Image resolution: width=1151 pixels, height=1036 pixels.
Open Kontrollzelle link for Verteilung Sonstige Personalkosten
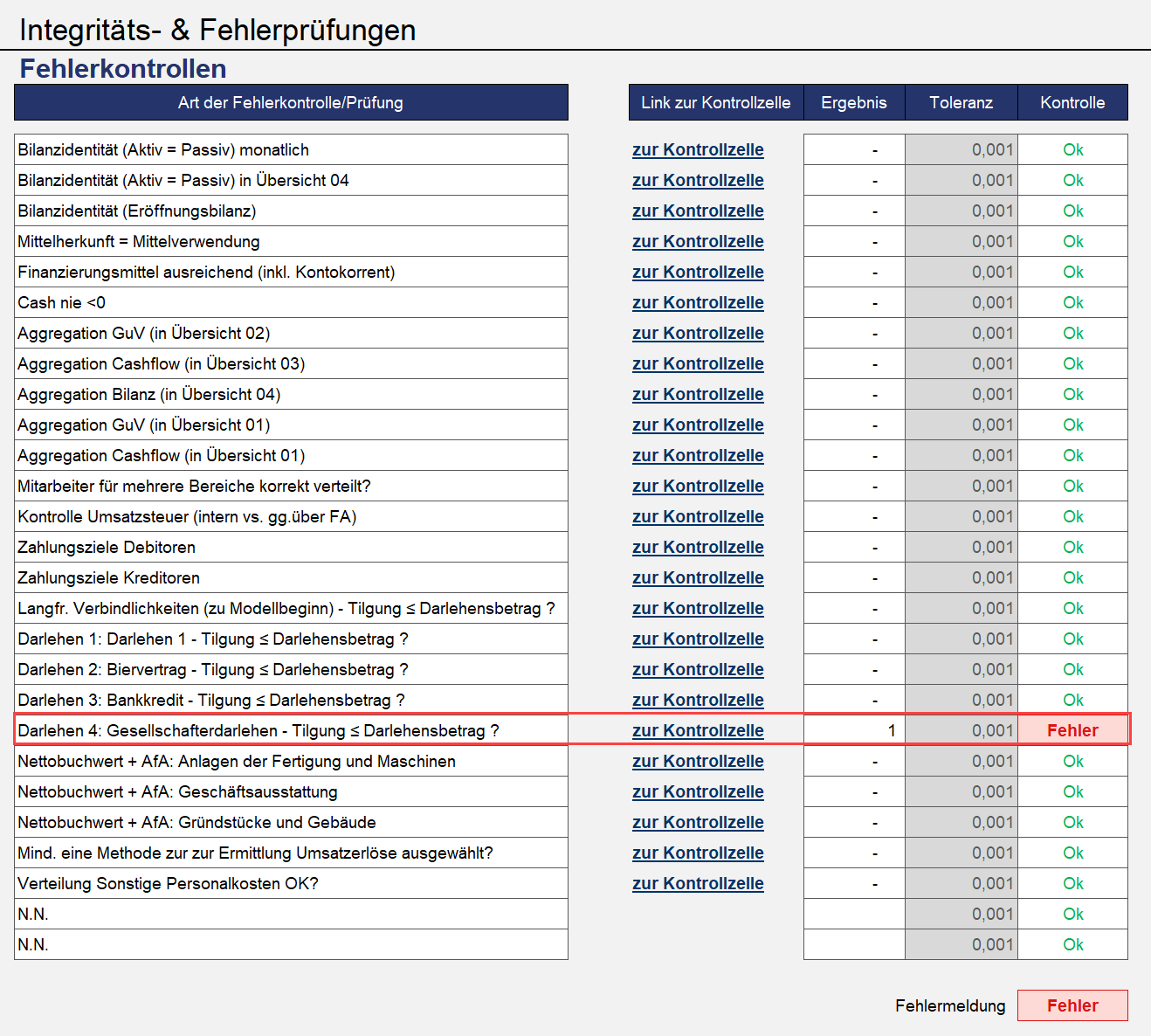(x=698, y=883)
